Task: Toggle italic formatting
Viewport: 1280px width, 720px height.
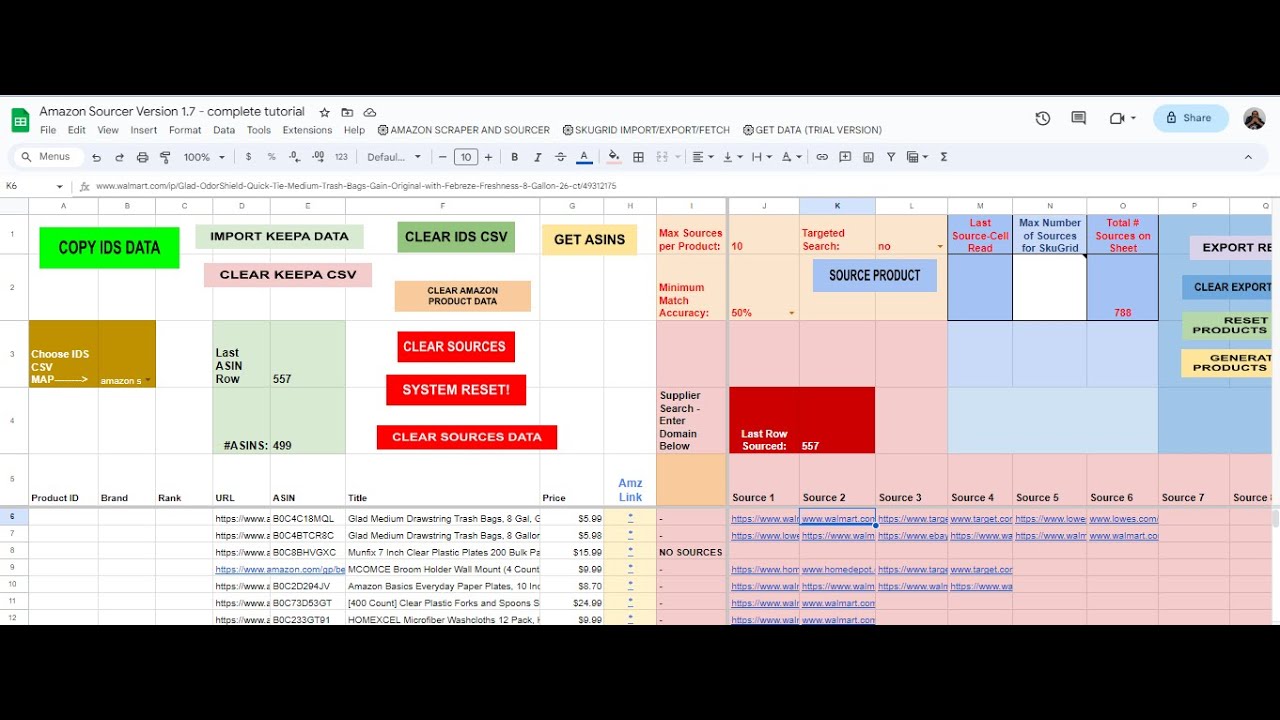Action: pos(538,157)
